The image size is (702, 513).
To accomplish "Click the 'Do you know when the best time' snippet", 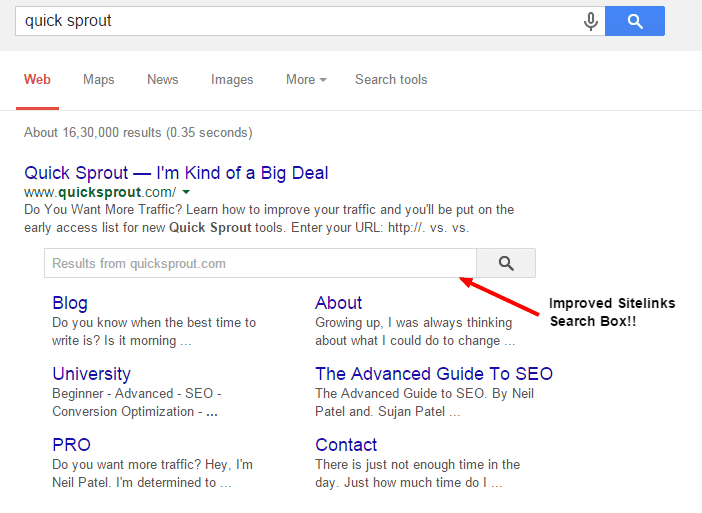I will click(154, 331).
